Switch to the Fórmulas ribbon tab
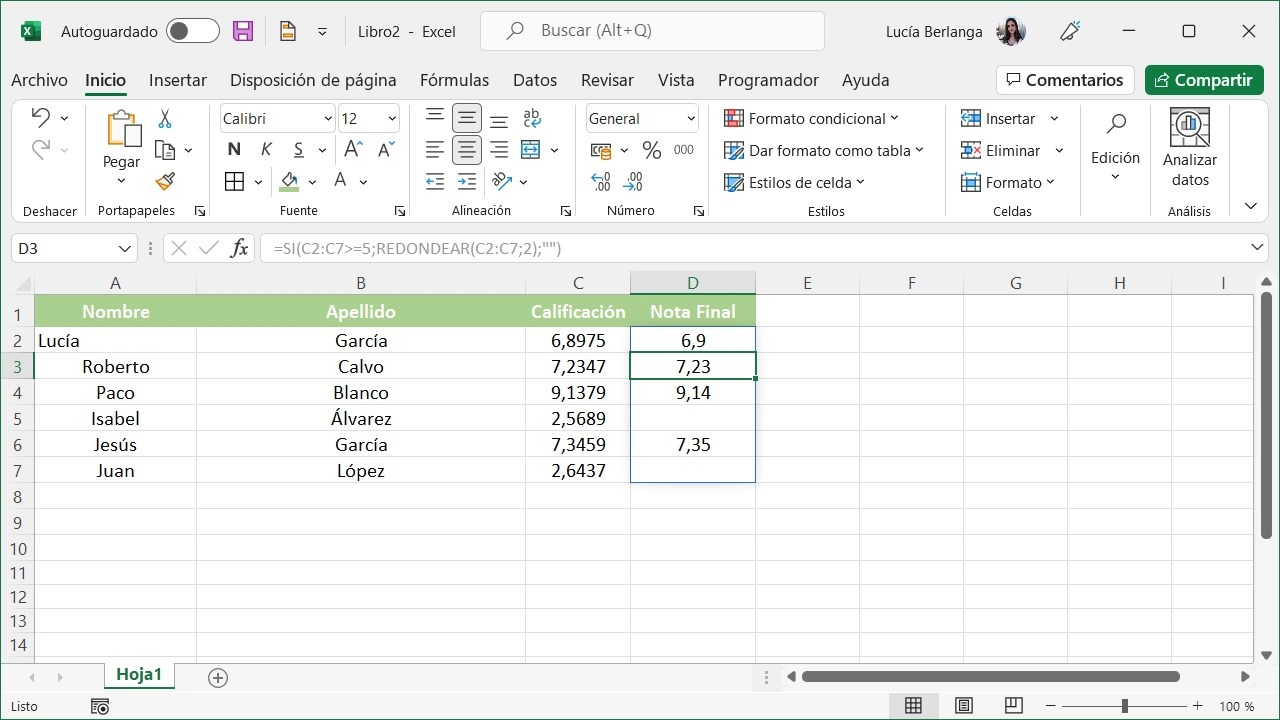Image resolution: width=1280 pixels, height=720 pixels. point(454,80)
